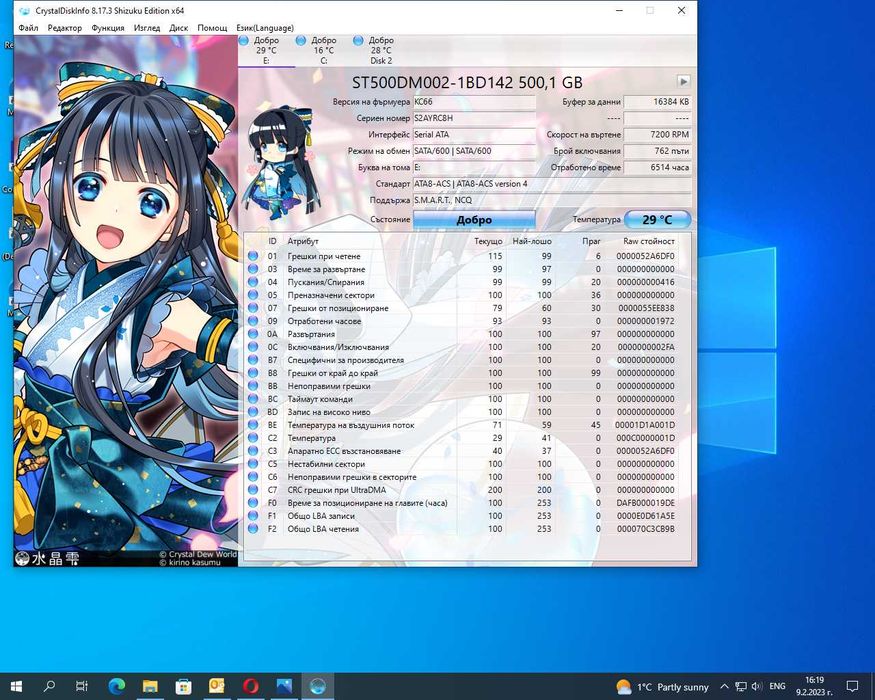Click the 29 °C temperature button
The width and height of the screenshot is (875, 700).
pos(657,219)
